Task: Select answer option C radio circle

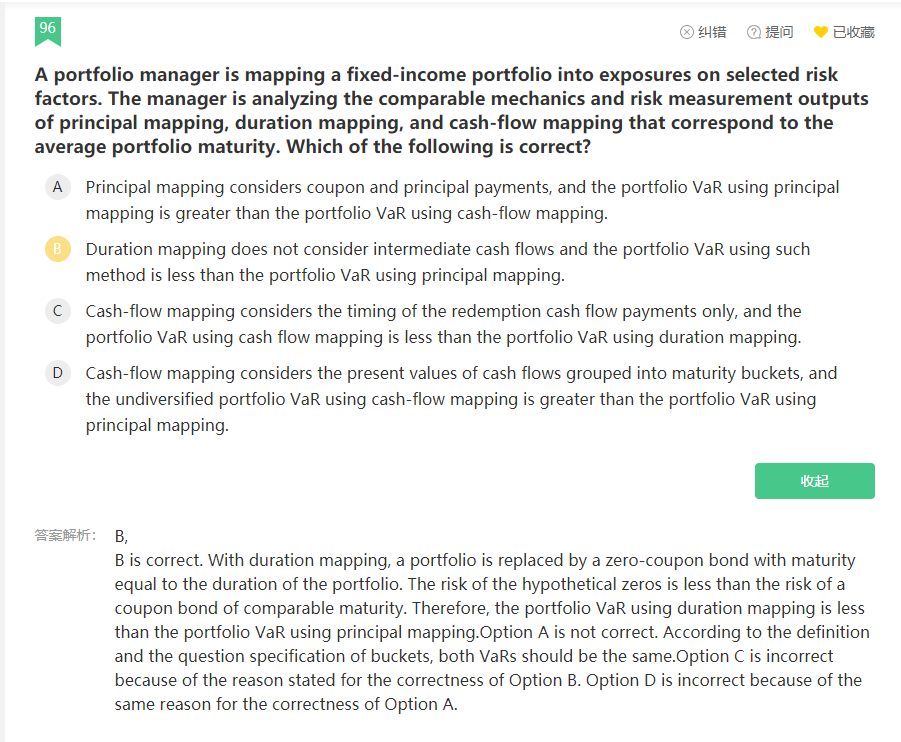Action: (57, 311)
